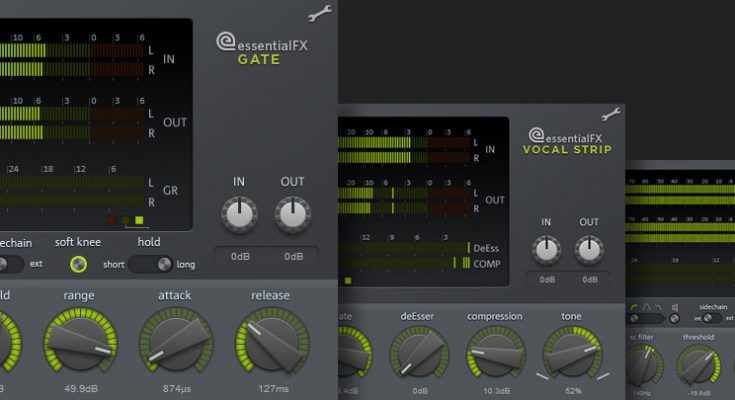Click the Gate range value 49.9dB
The height and width of the screenshot is (400, 735).
(79, 388)
